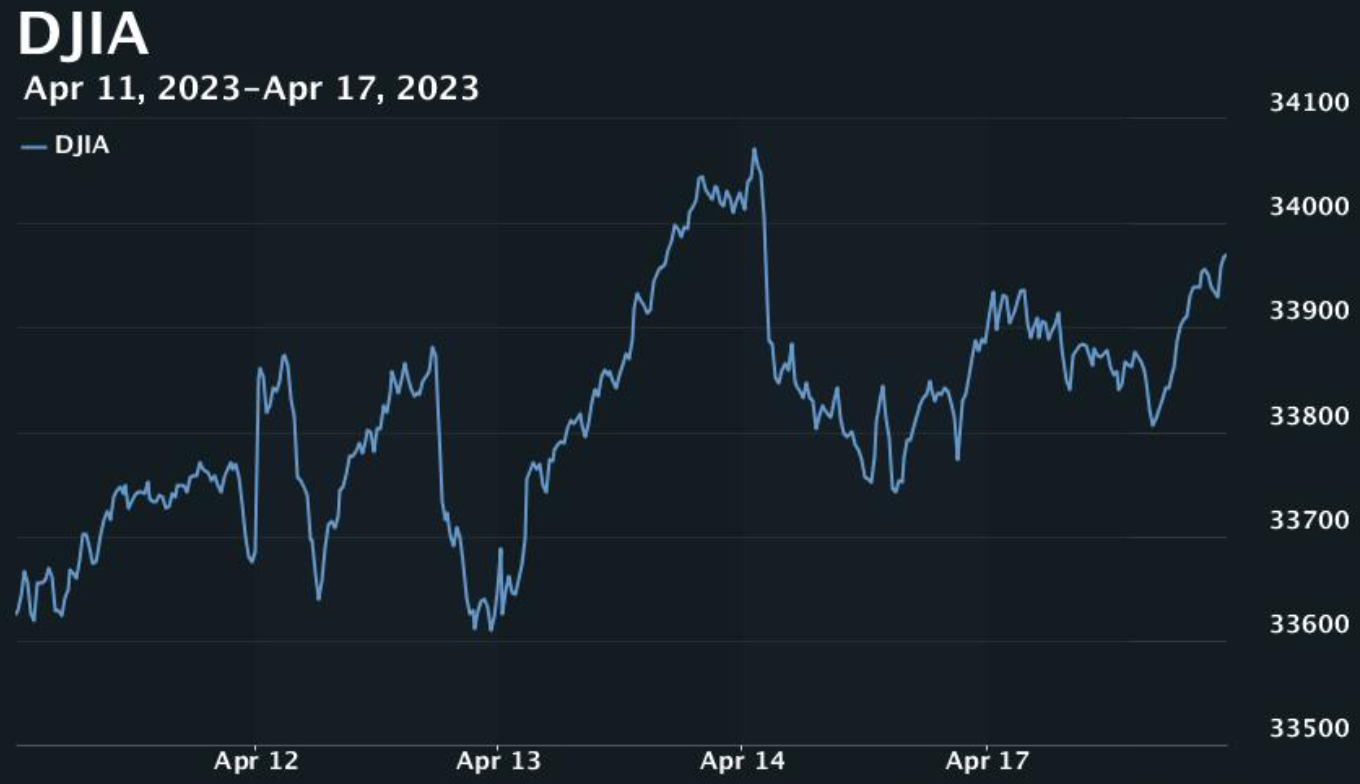
Task: Click the Apr 12 x-axis label
Action: coord(256,761)
